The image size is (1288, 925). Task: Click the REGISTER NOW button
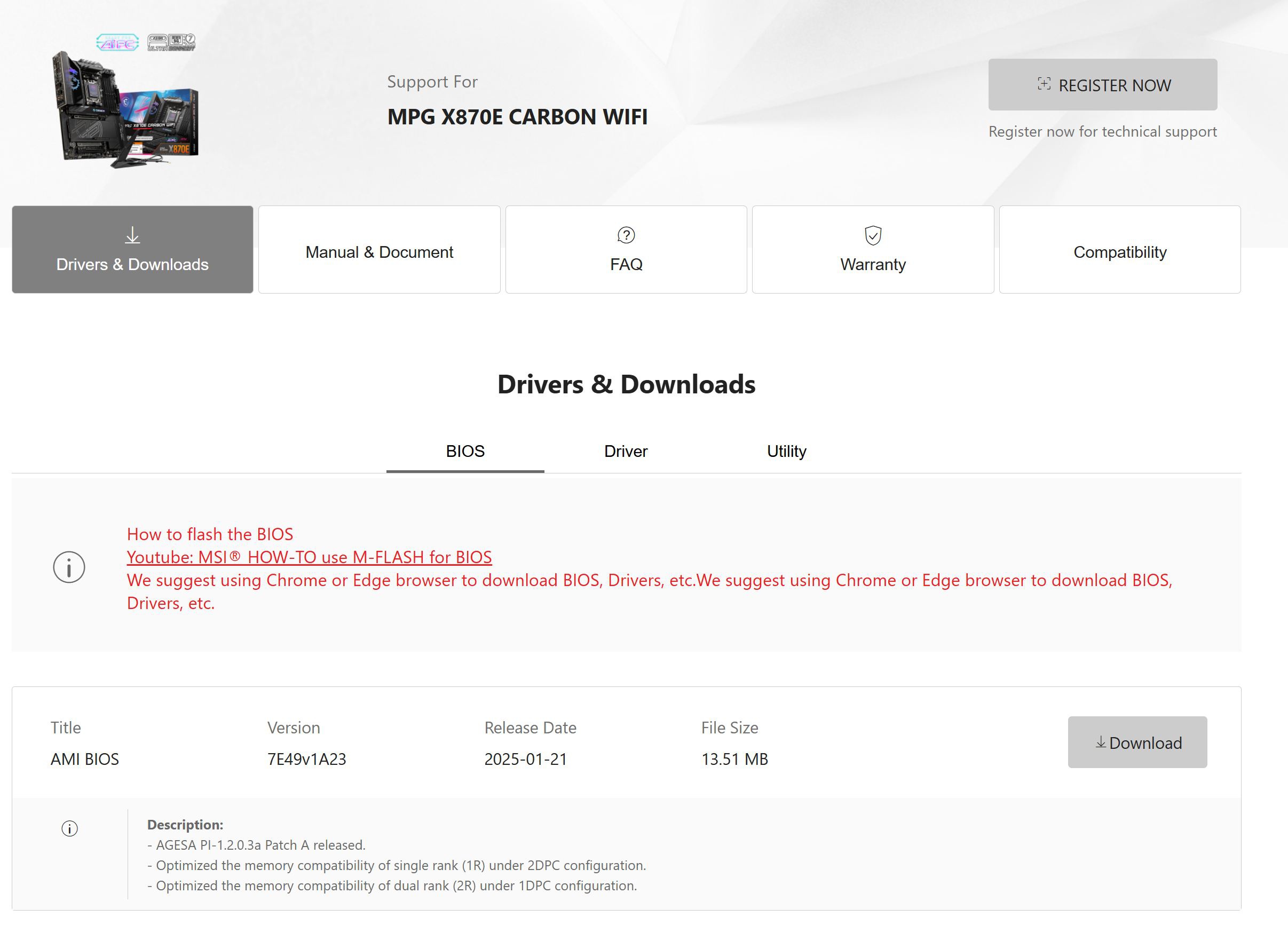(x=1102, y=85)
